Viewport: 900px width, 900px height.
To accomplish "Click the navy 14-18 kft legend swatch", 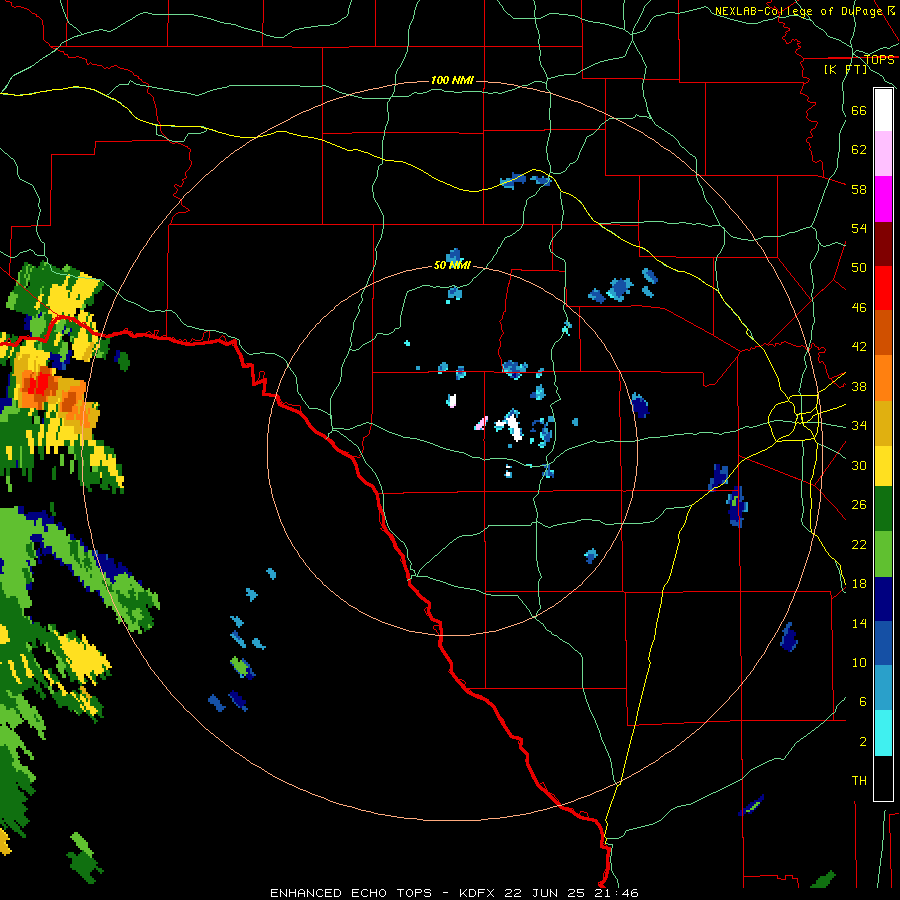I will [883, 599].
